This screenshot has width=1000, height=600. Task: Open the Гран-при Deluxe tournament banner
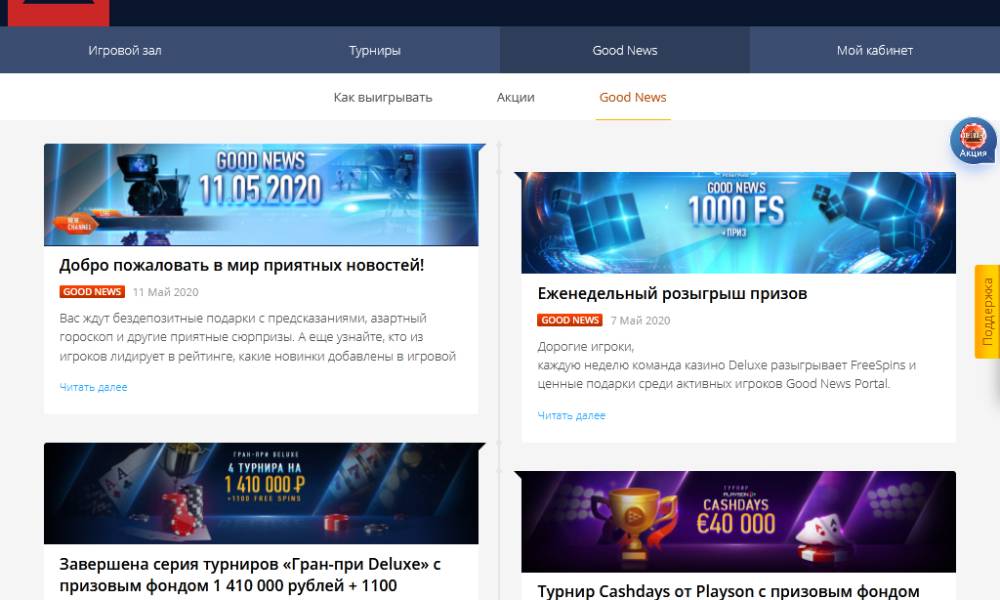click(x=261, y=494)
